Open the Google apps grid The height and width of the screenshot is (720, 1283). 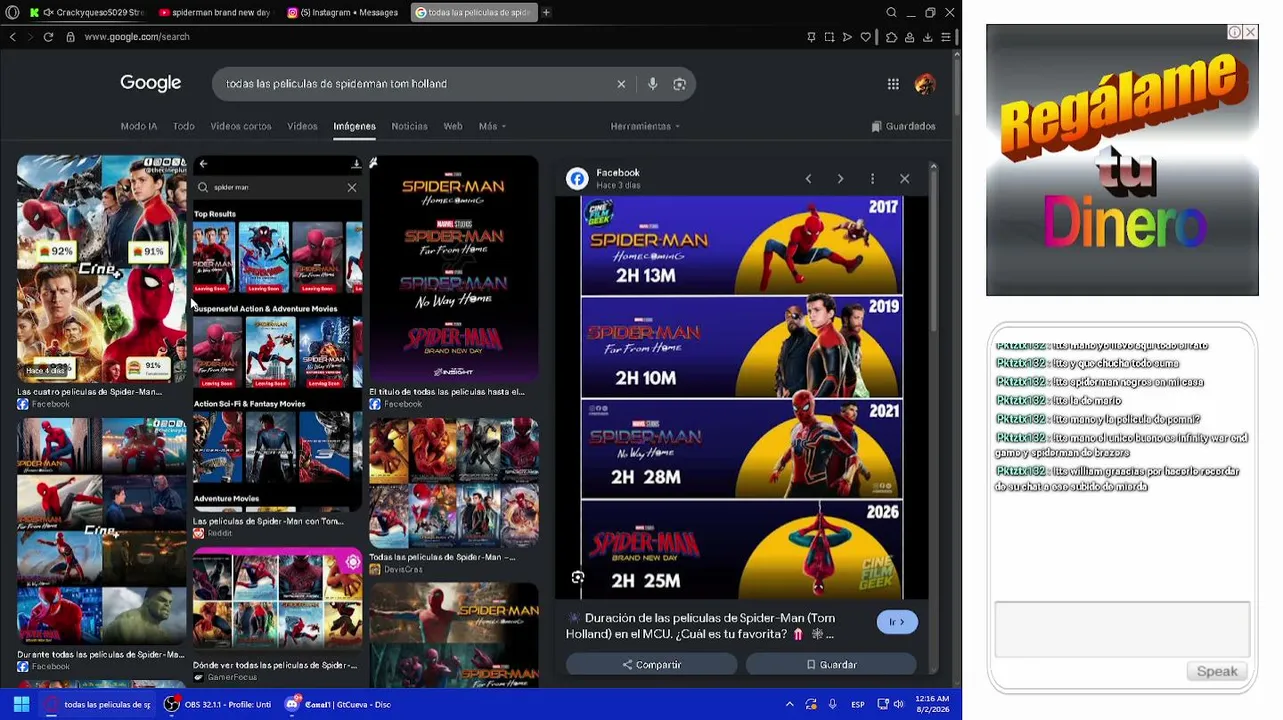[x=893, y=84]
